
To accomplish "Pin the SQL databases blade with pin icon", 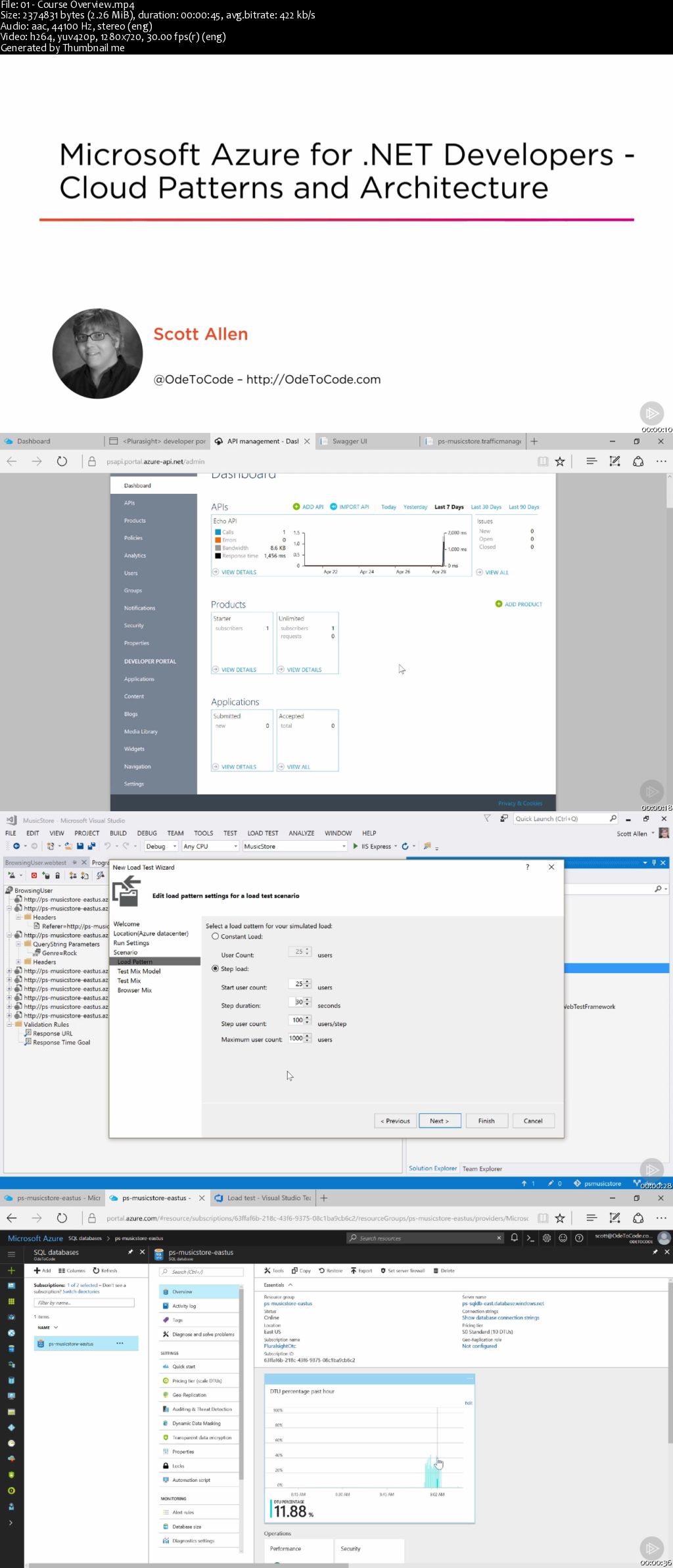I will 130,1252.
